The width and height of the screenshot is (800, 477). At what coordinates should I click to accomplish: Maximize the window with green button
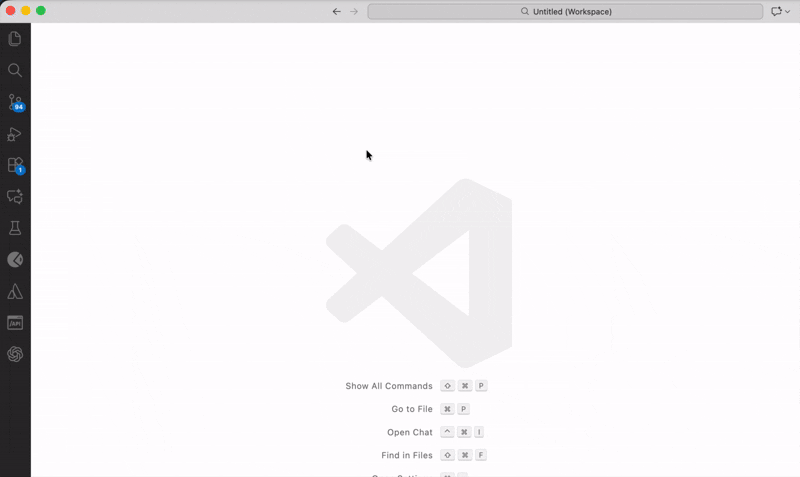pyautogui.click(x=41, y=11)
